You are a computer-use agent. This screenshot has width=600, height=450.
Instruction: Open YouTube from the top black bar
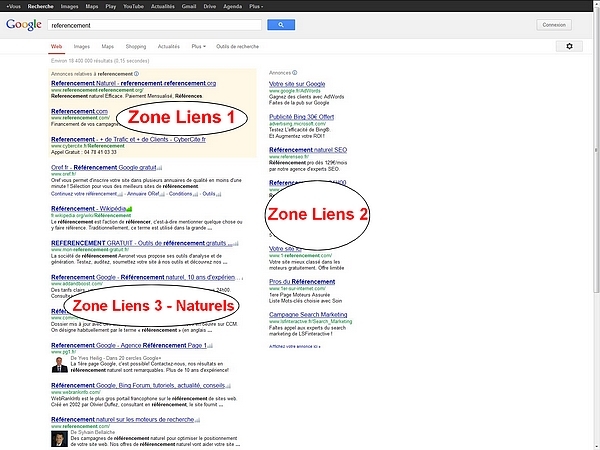tap(134, 7)
